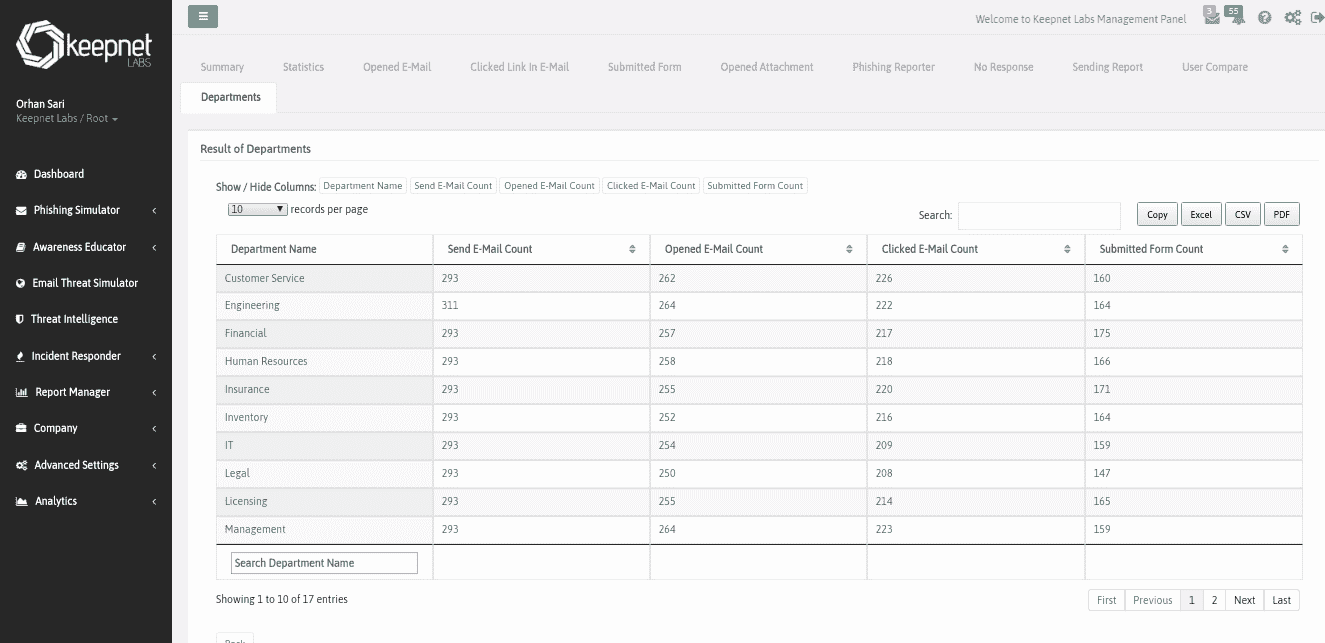Expand the Awareness Educator menu chevron

tap(154, 247)
